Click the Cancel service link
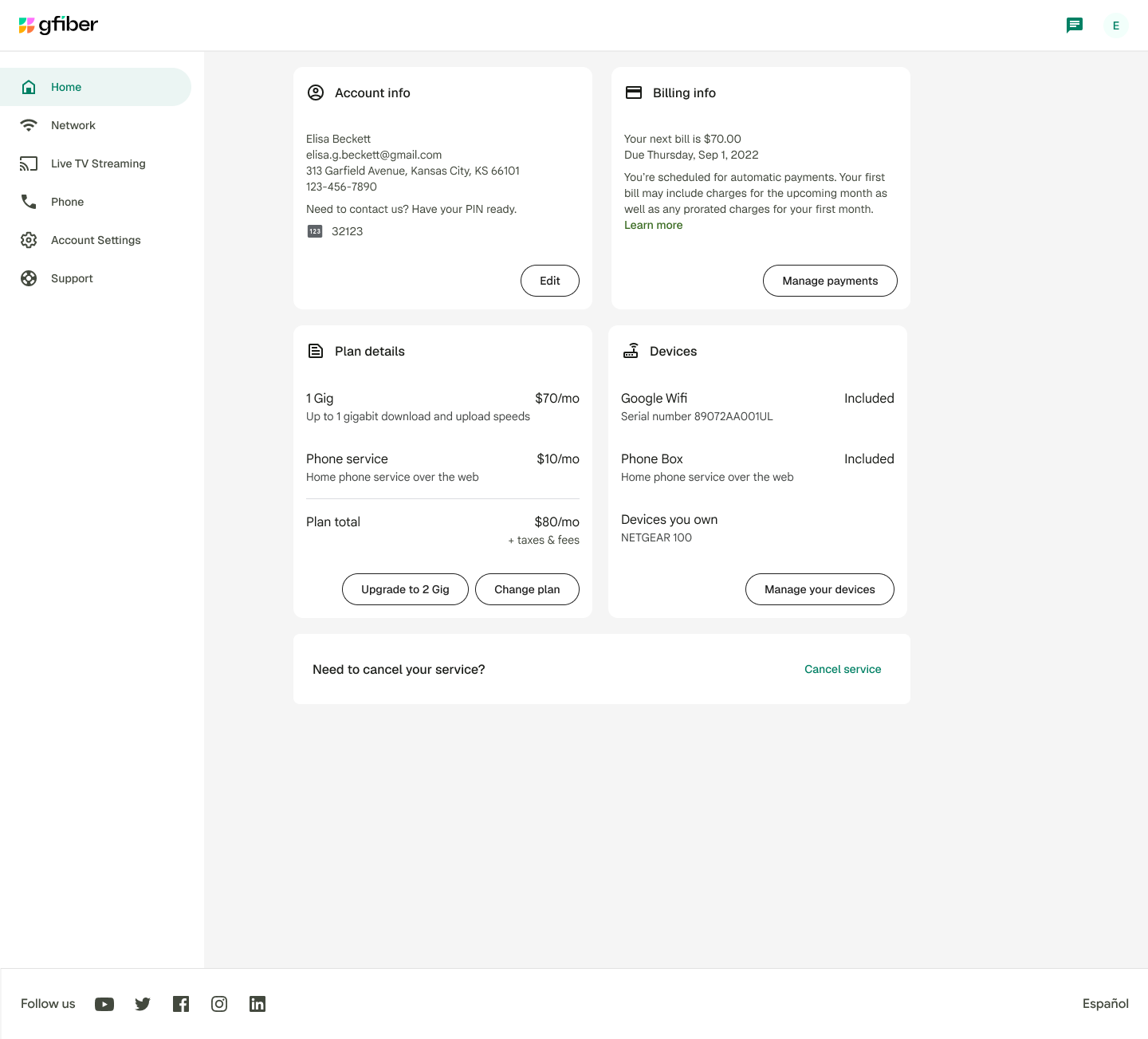Viewport: 1148px width, 1039px height. coord(843,669)
